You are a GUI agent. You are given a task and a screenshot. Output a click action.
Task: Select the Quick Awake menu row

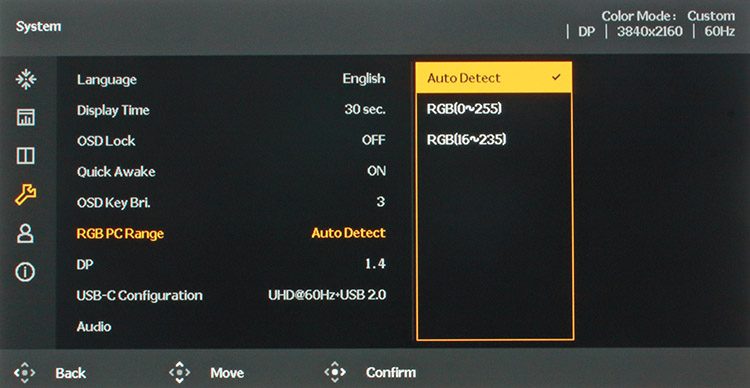(x=231, y=171)
